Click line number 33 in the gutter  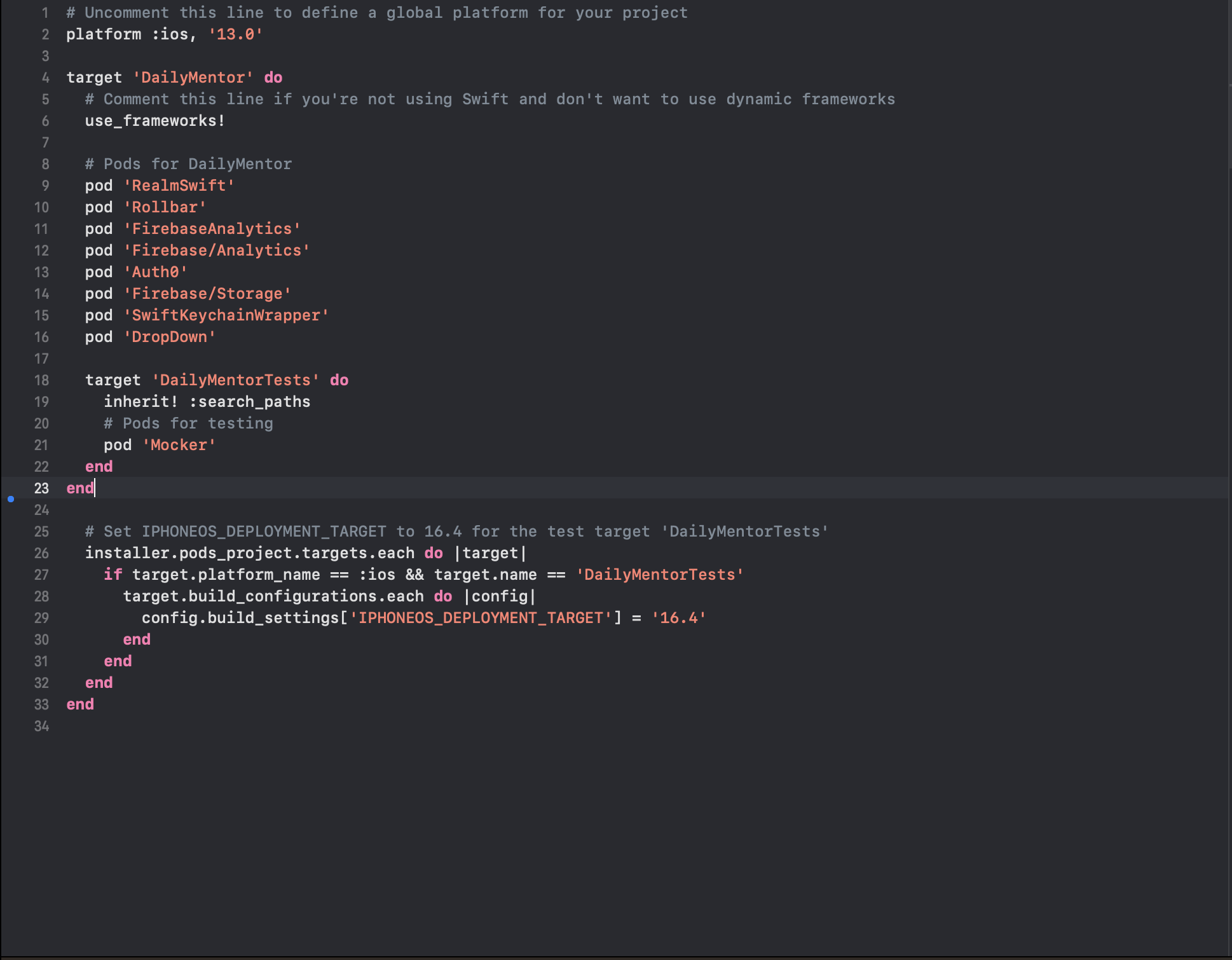pyautogui.click(x=41, y=704)
